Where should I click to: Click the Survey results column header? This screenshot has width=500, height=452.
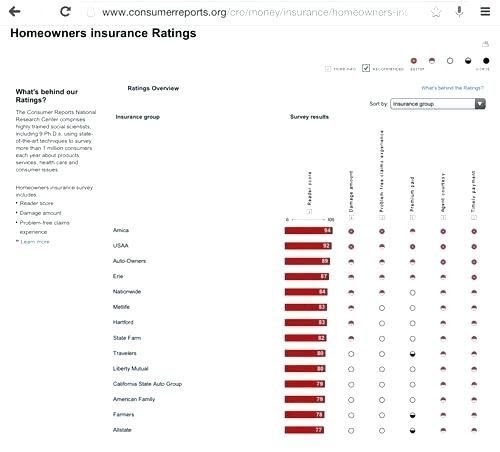click(x=309, y=117)
